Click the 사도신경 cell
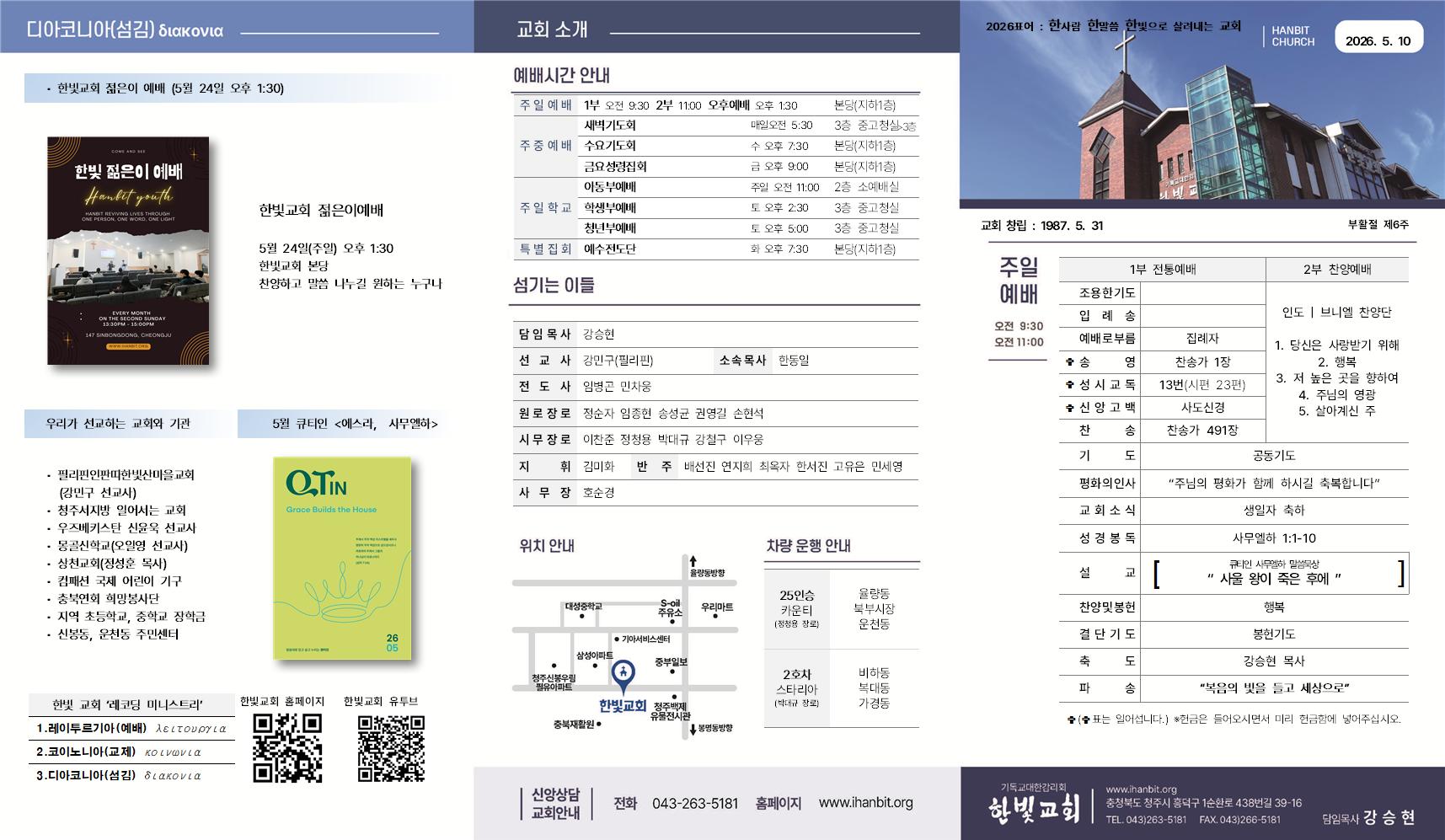Image resolution: width=1445 pixels, height=840 pixels. point(1202,408)
